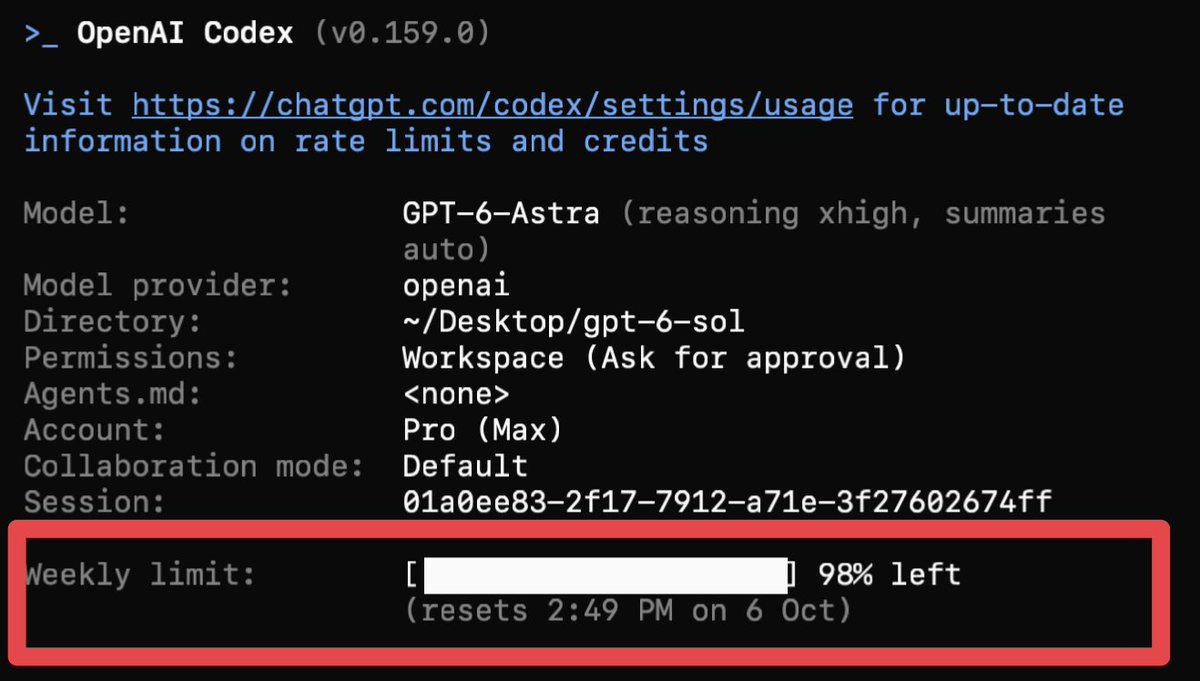Click the 'Session:' label
1200x681 pixels.
[x=95, y=501]
